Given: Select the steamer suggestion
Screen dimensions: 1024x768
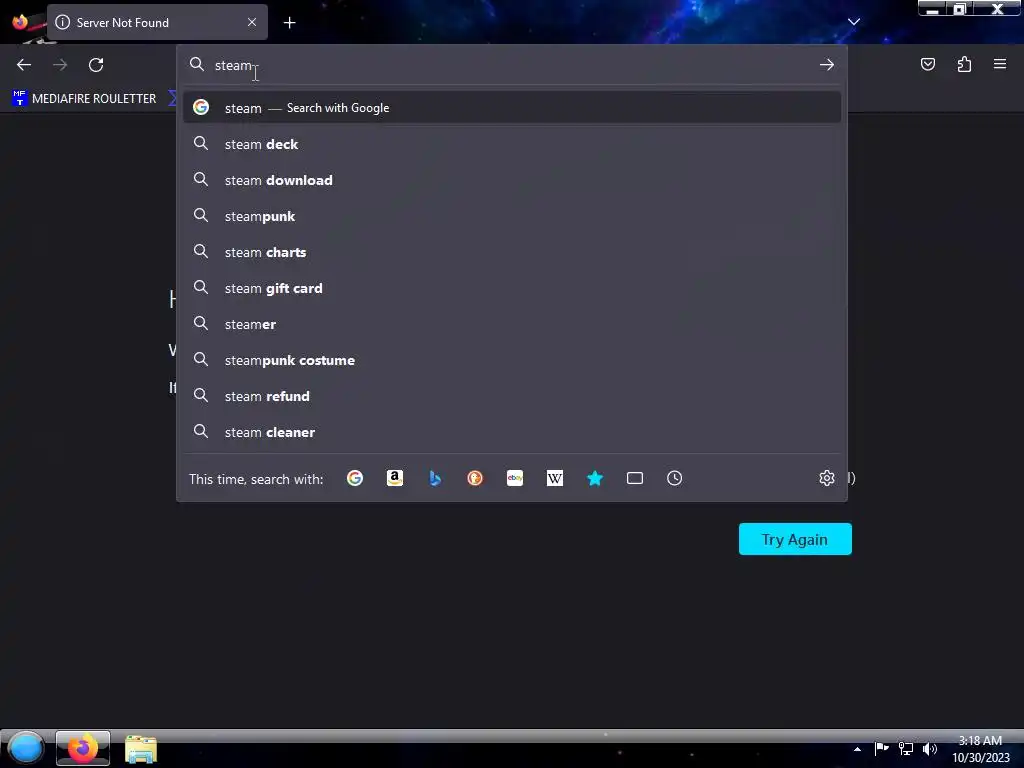Looking at the screenshot, I should point(512,324).
